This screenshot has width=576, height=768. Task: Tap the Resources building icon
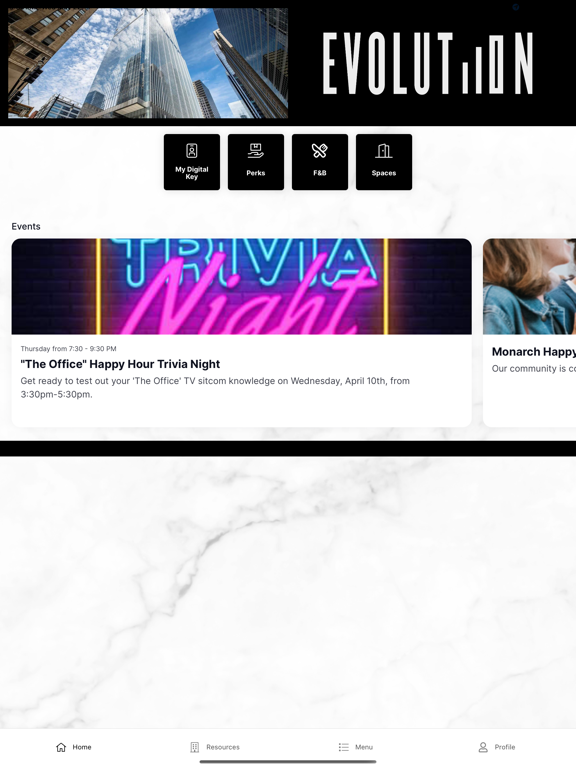click(x=194, y=747)
